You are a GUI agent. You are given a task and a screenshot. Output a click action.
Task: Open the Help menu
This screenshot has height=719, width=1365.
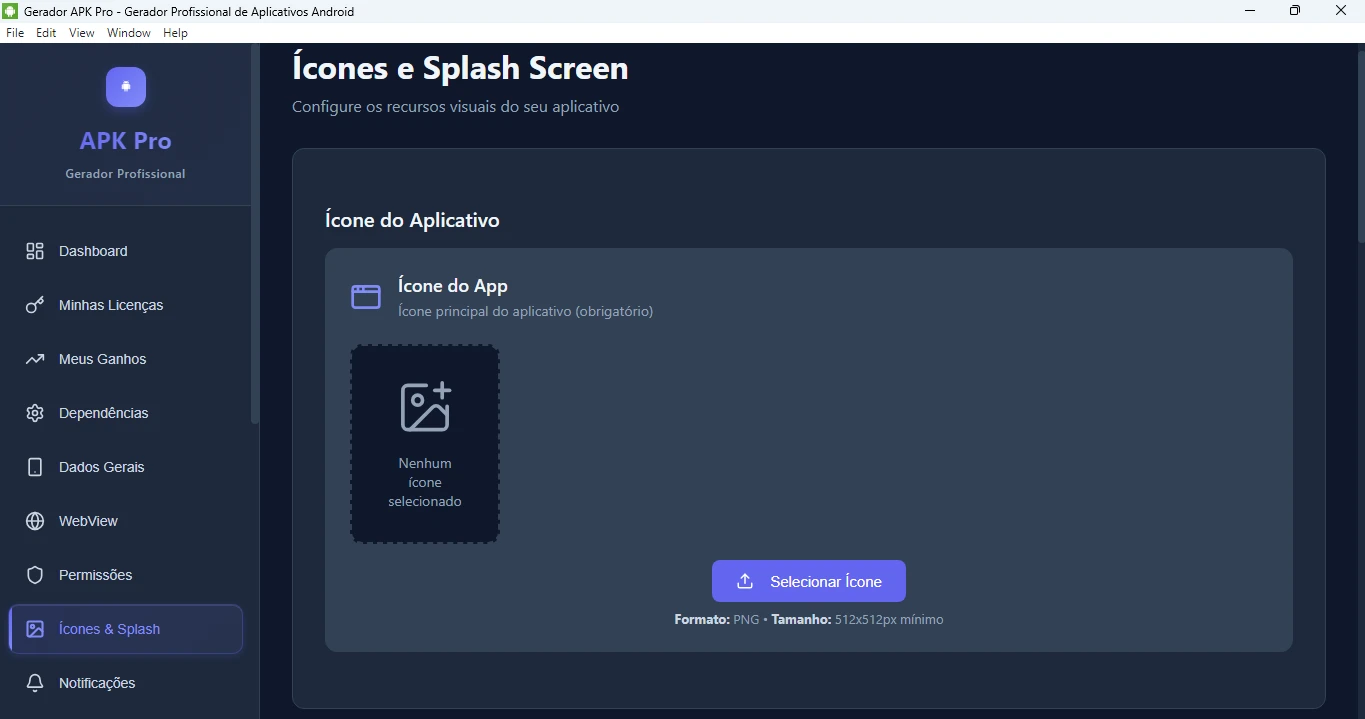tap(176, 33)
